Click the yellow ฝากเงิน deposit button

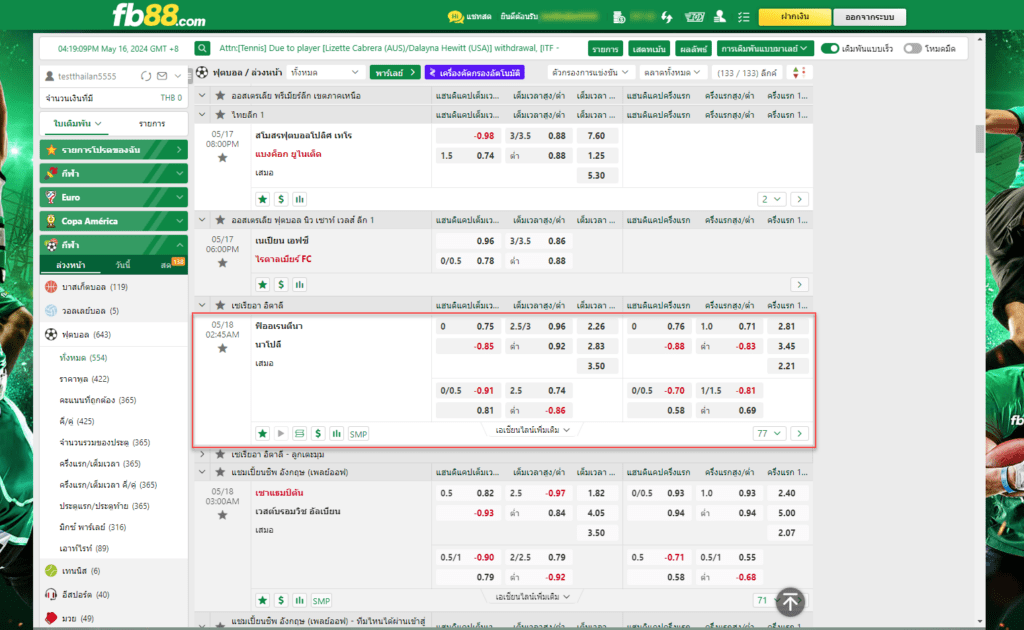click(795, 17)
